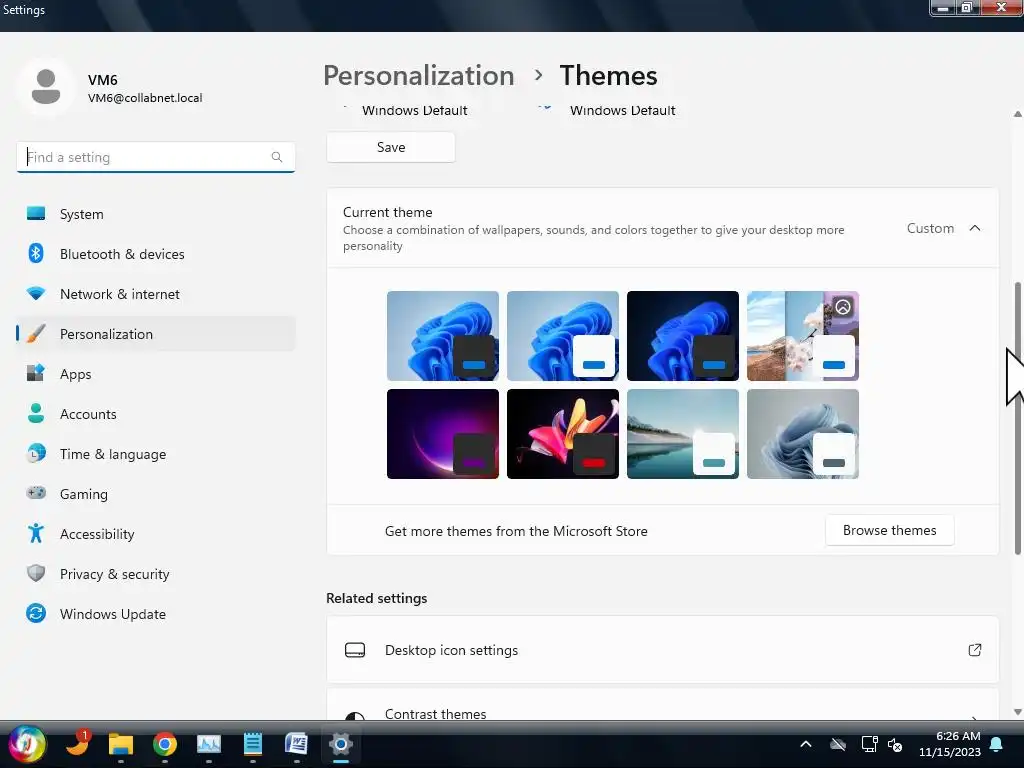Click the VM6 user avatar
The image size is (1024, 768).
coord(46,86)
